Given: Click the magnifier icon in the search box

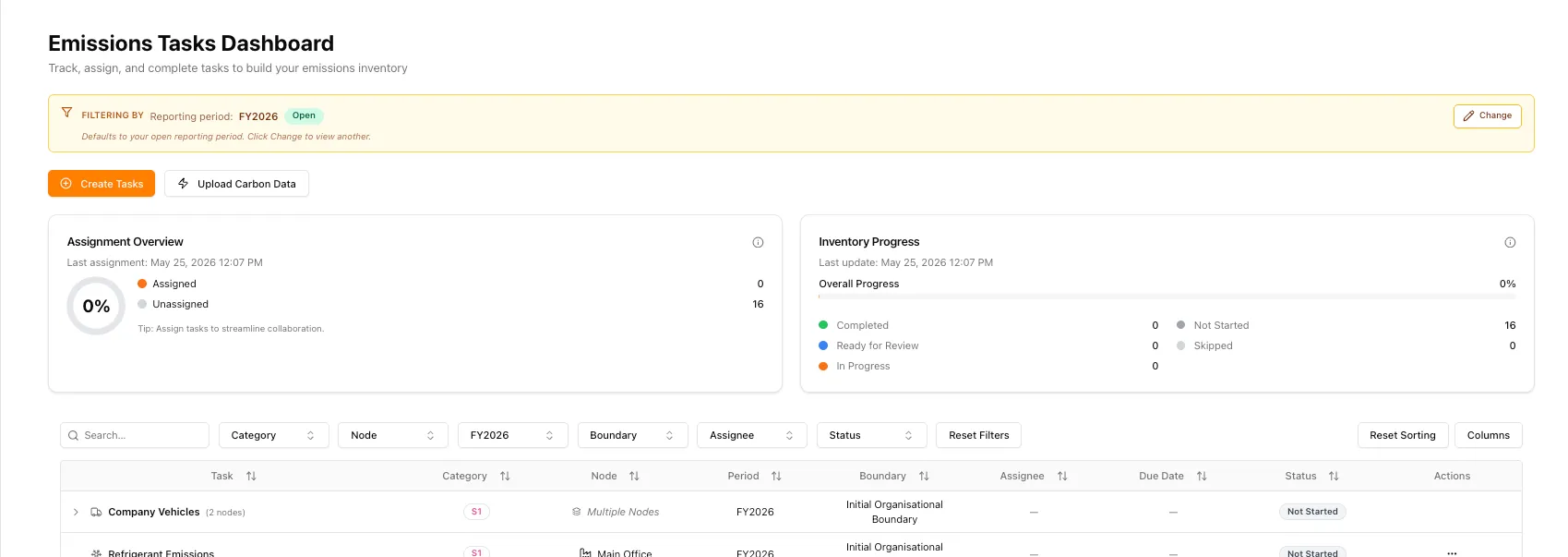Looking at the screenshot, I should tap(73, 435).
